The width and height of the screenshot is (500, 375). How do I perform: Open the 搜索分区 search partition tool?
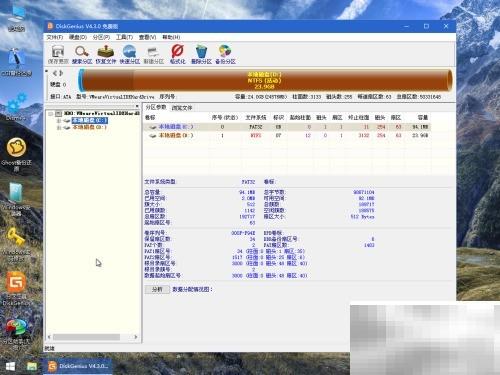coord(82,55)
